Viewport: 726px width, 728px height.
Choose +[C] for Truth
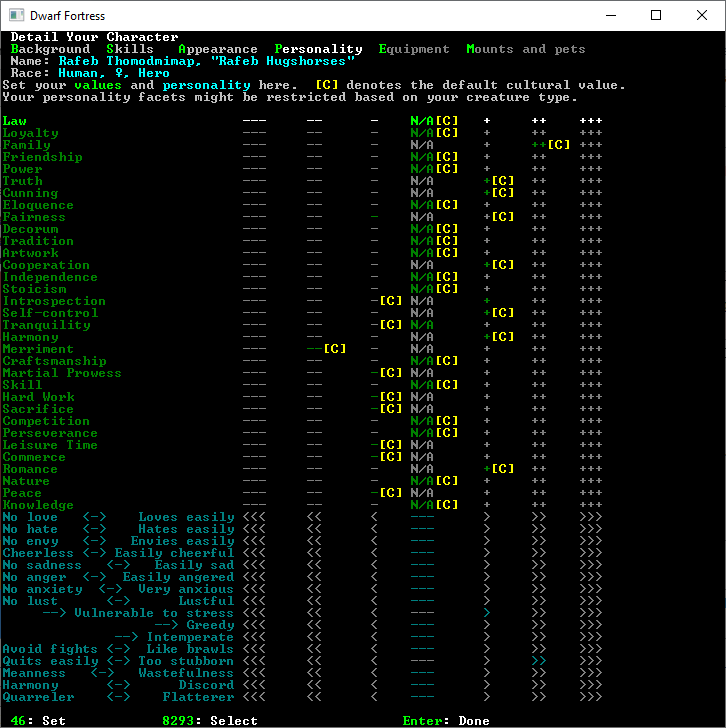tap(499, 181)
